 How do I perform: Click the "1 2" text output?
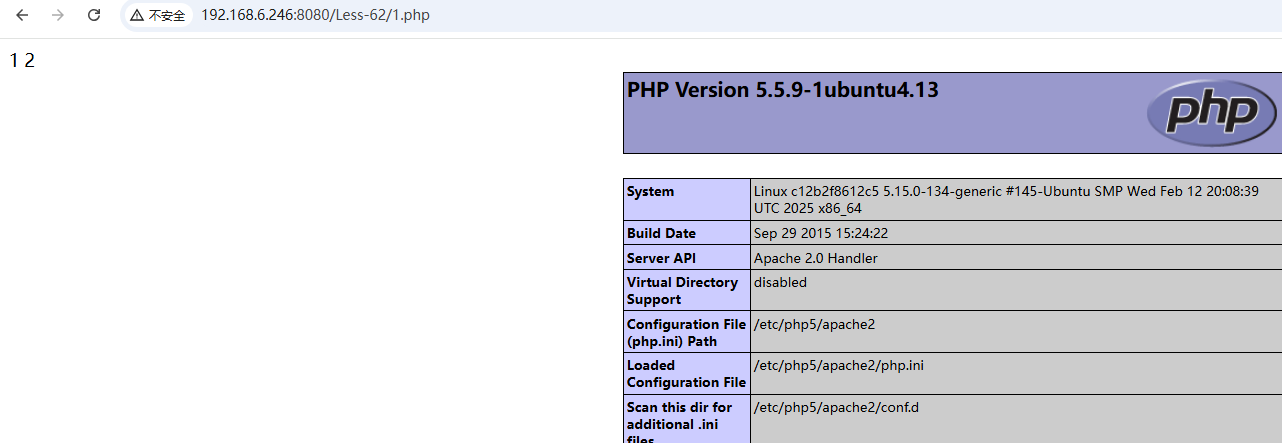pos(22,60)
